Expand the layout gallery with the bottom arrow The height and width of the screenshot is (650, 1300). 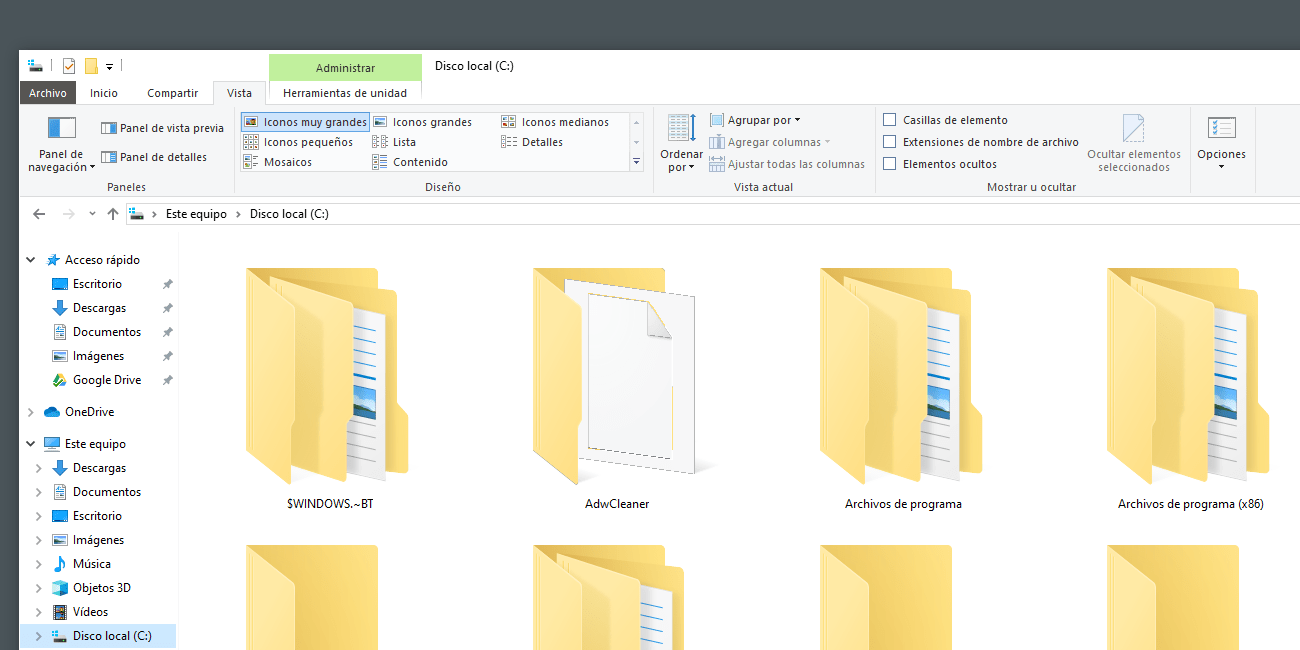pos(636,162)
